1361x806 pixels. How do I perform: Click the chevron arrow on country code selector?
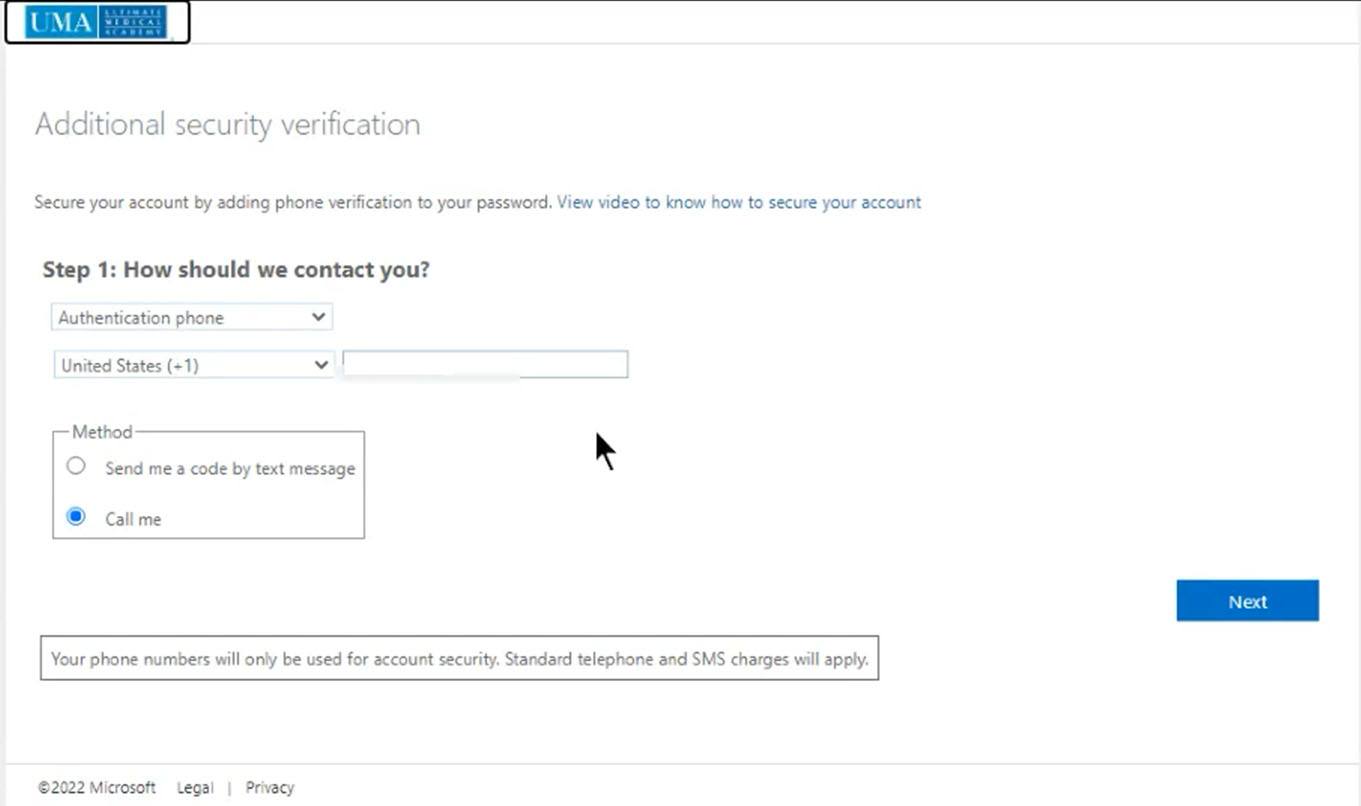(321, 365)
